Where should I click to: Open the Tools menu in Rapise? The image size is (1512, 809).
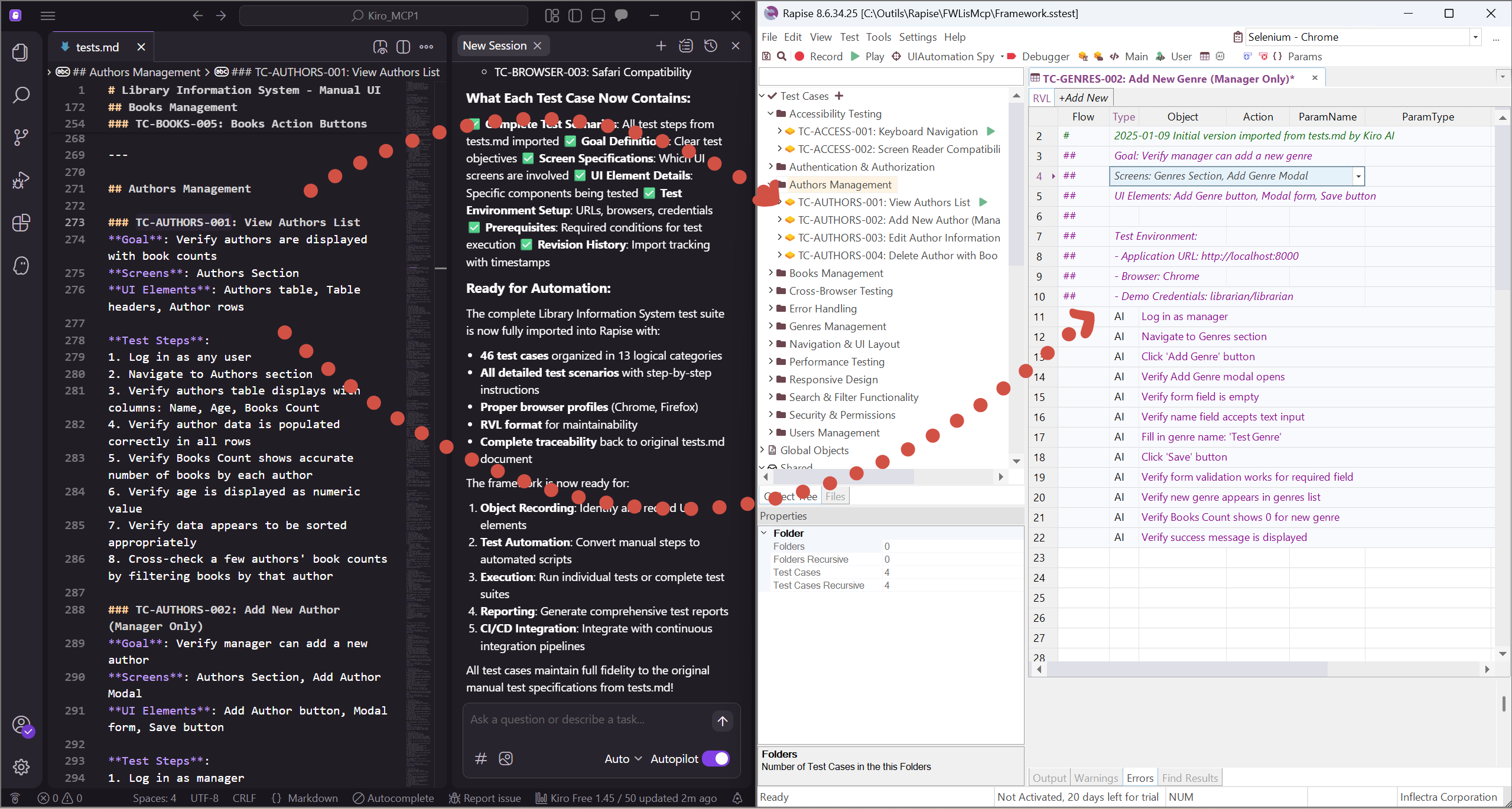click(878, 37)
